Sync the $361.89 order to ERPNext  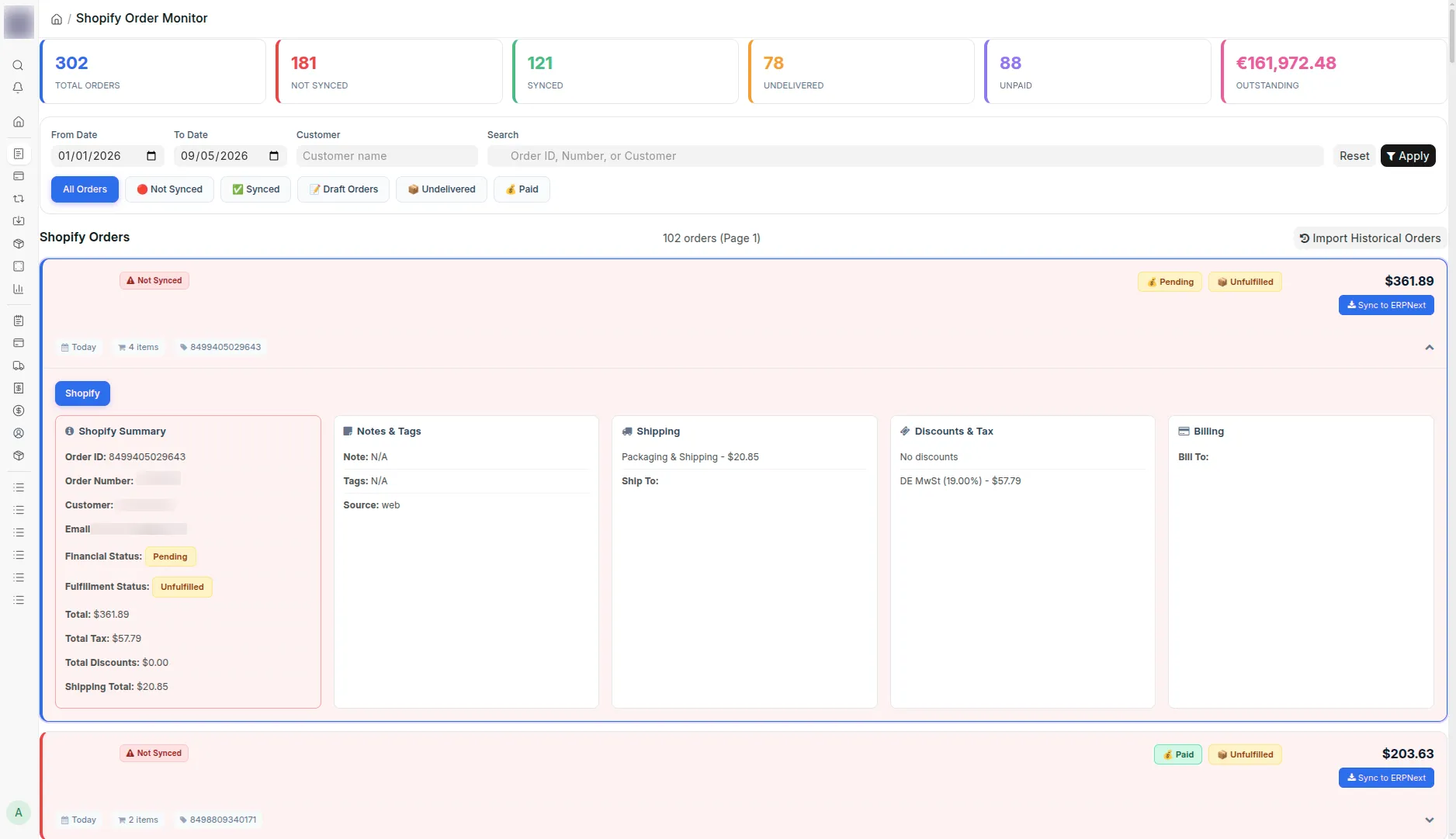[x=1386, y=305]
